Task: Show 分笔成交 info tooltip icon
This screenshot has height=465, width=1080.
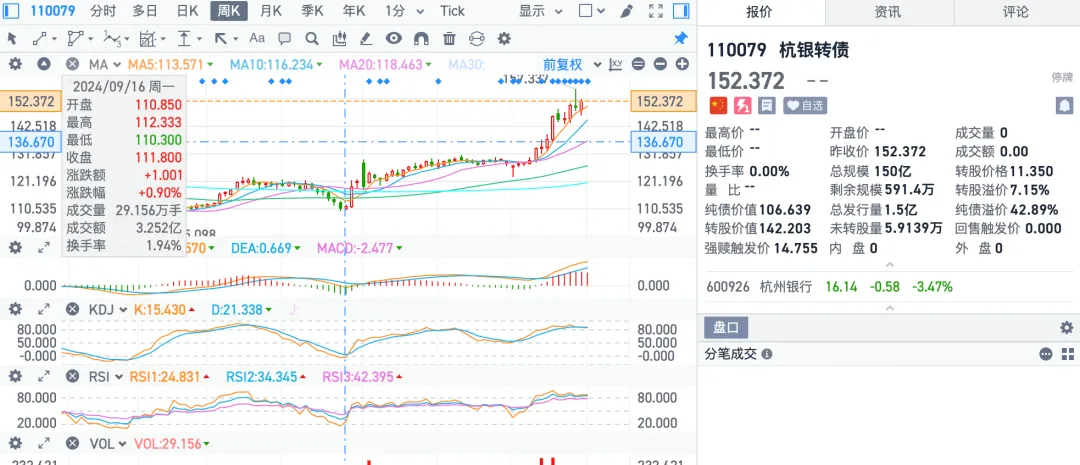Action: (767, 354)
